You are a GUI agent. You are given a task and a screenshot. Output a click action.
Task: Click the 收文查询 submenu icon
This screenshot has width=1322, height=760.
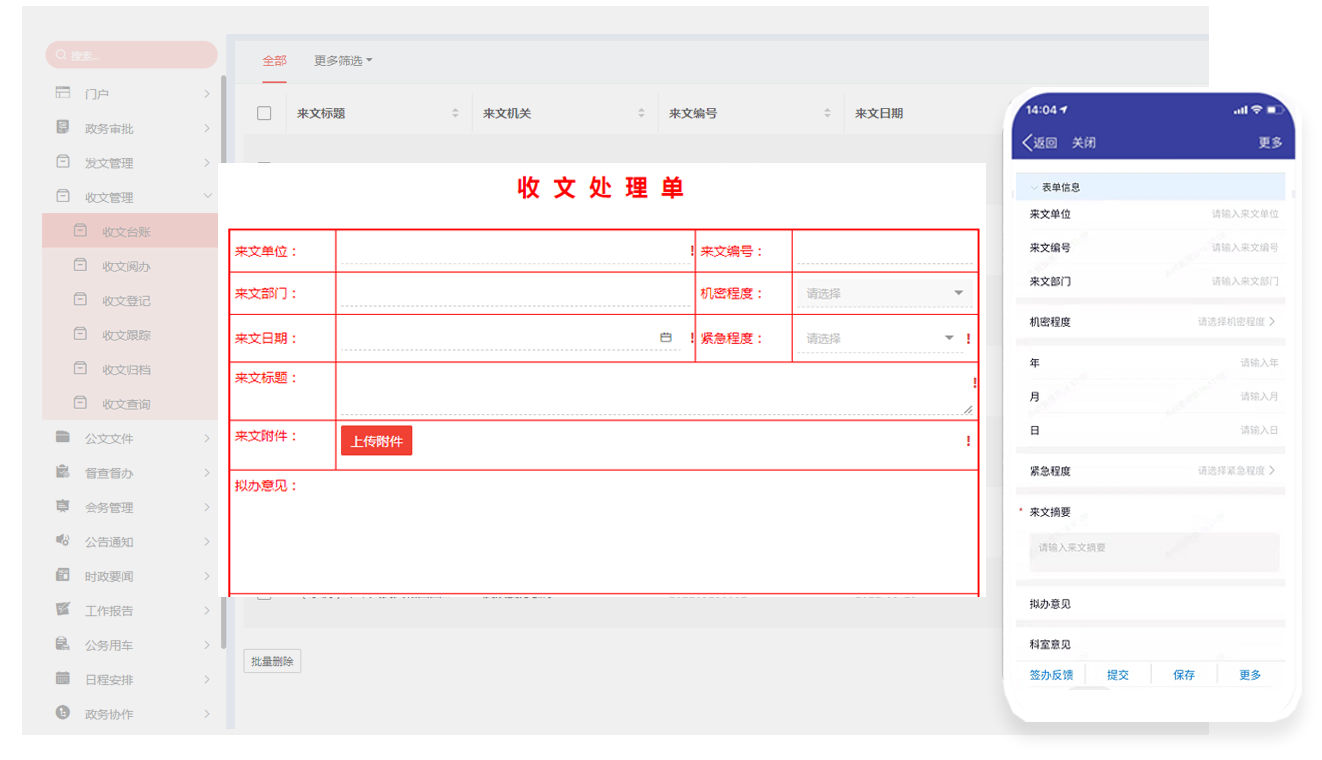(x=80, y=403)
